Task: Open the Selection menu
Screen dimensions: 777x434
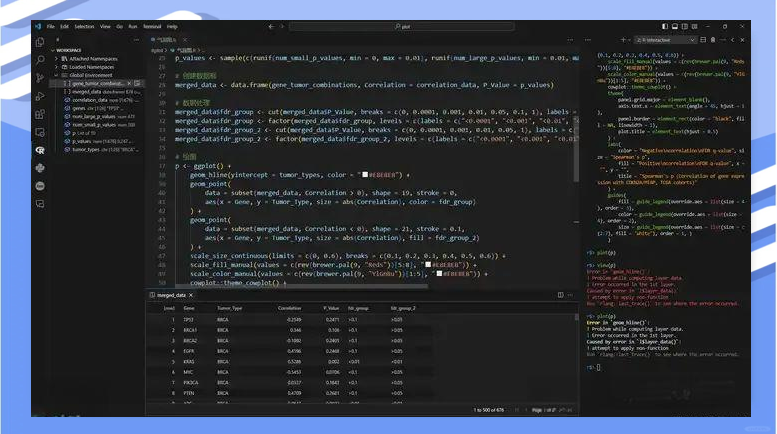Action: click(84, 26)
